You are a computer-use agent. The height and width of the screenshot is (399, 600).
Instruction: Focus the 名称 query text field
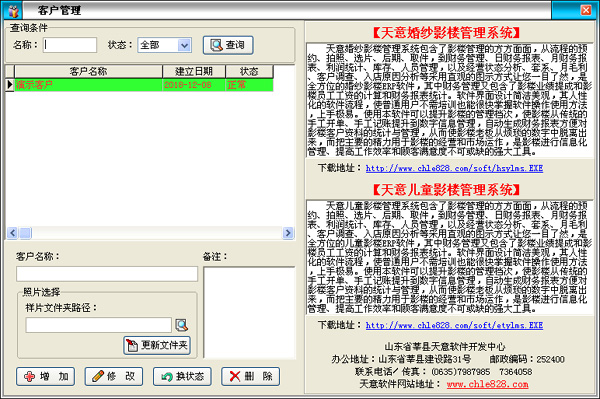70,45
